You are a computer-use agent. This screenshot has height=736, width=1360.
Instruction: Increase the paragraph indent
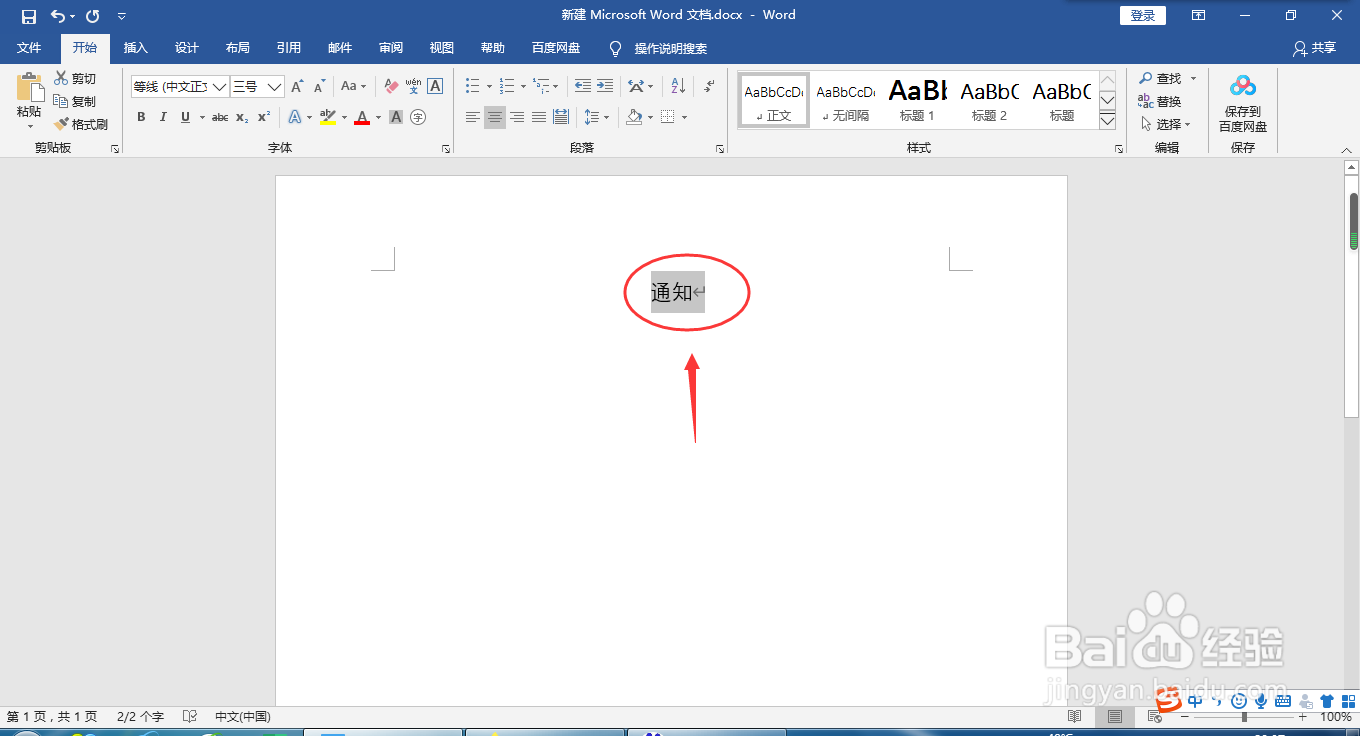pos(605,87)
